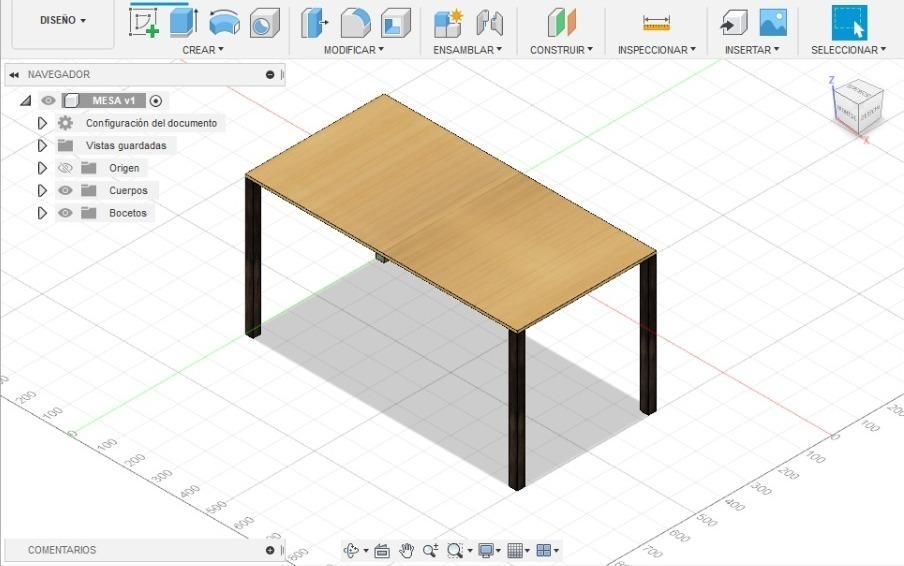Collapse the NAVEGADOR panel arrows
The height and width of the screenshot is (566, 904).
click(14, 74)
